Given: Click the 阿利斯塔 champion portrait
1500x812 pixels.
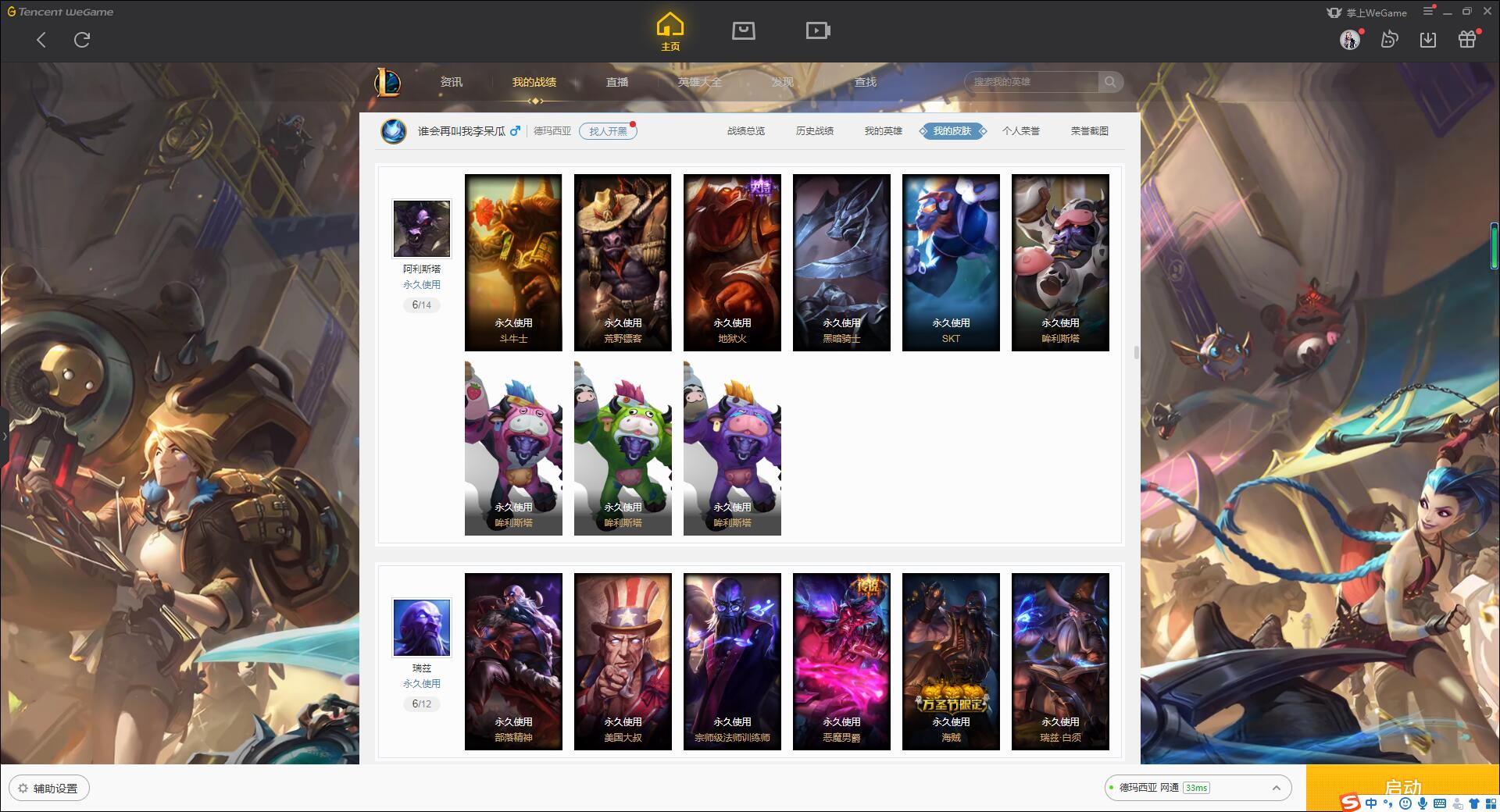Looking at the screenshot, I should (x=422, y=229).
